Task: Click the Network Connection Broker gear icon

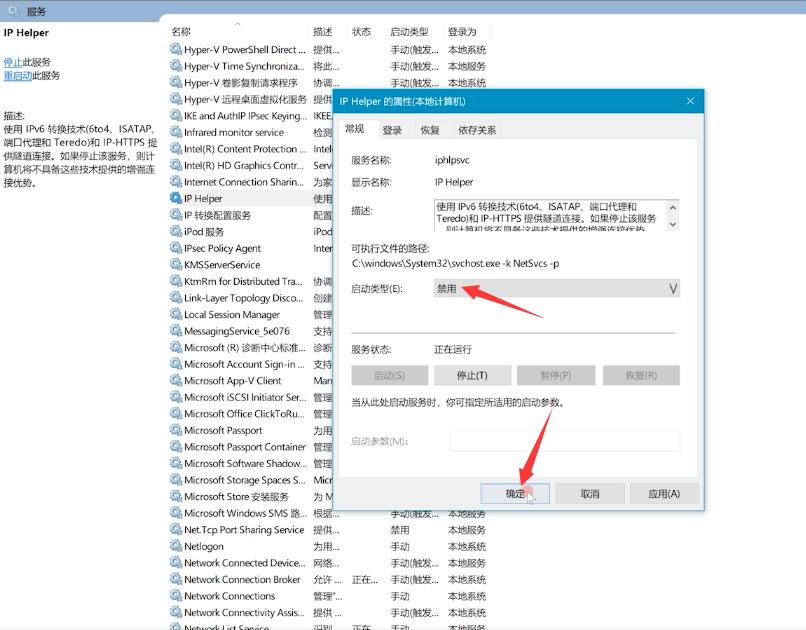Action: 176,579
